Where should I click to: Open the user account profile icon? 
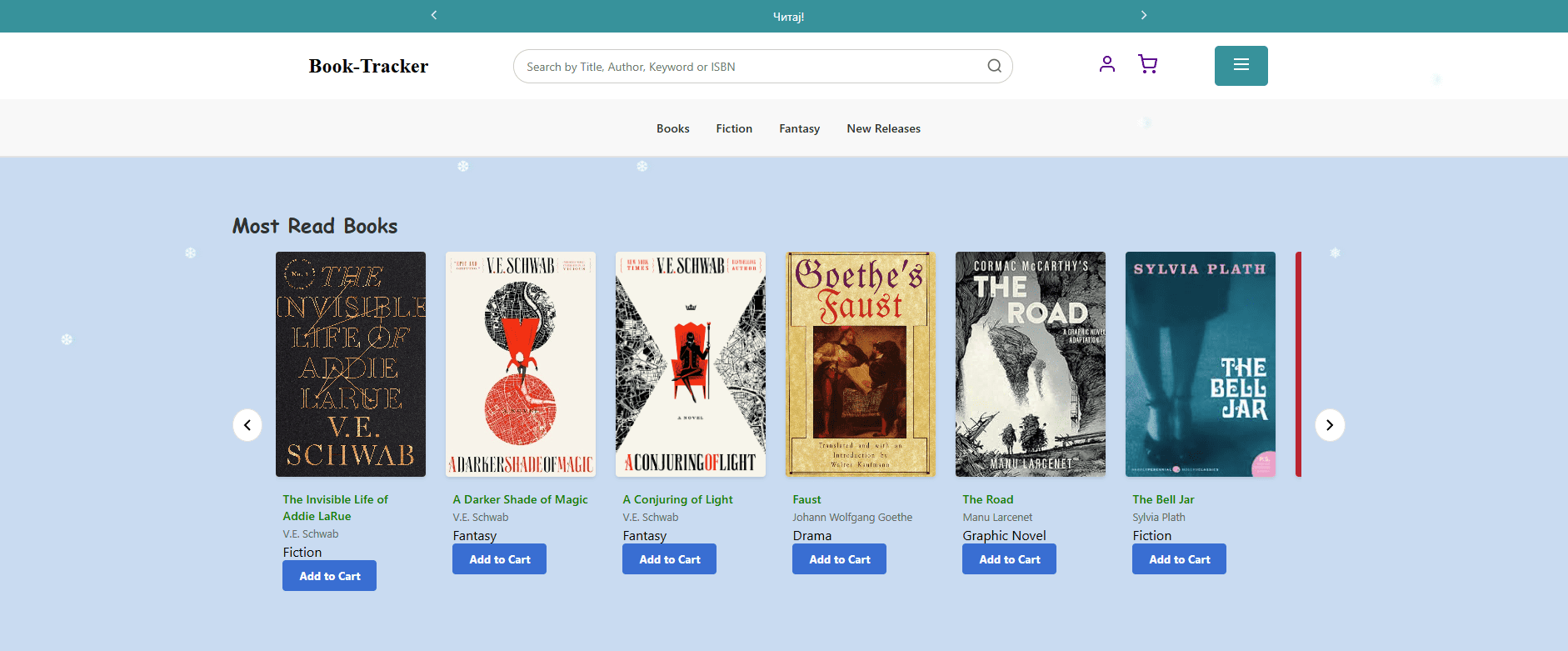click(1106, 64)
